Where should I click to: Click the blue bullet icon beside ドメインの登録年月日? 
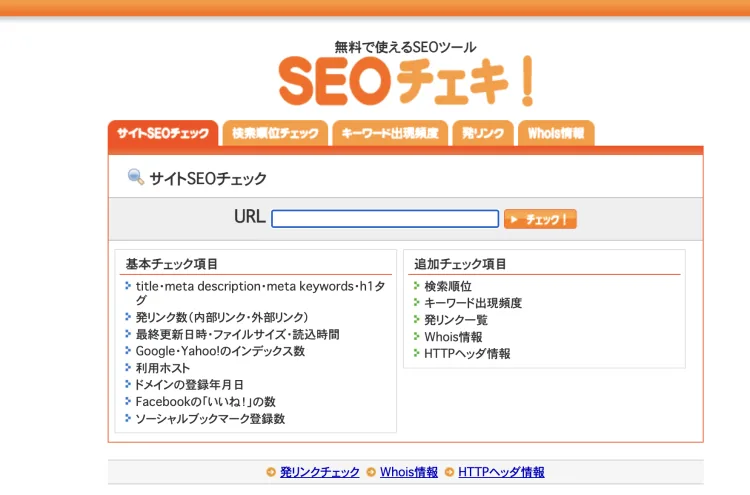coord(128,384)
